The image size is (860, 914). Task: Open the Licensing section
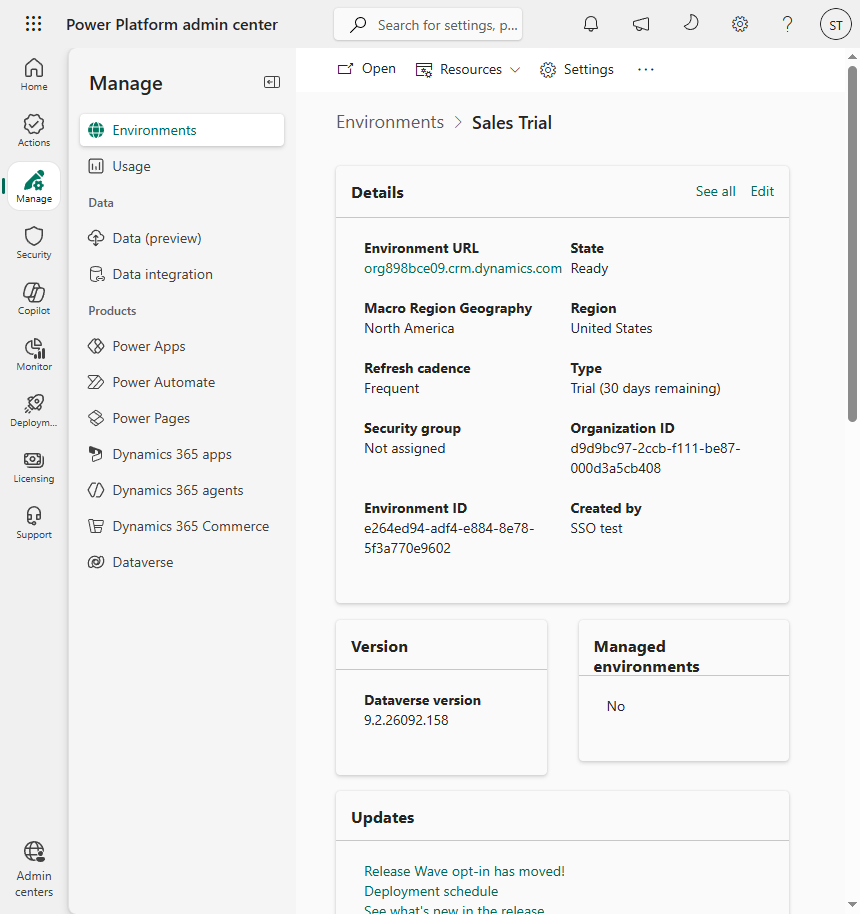[x=34, y=466]
